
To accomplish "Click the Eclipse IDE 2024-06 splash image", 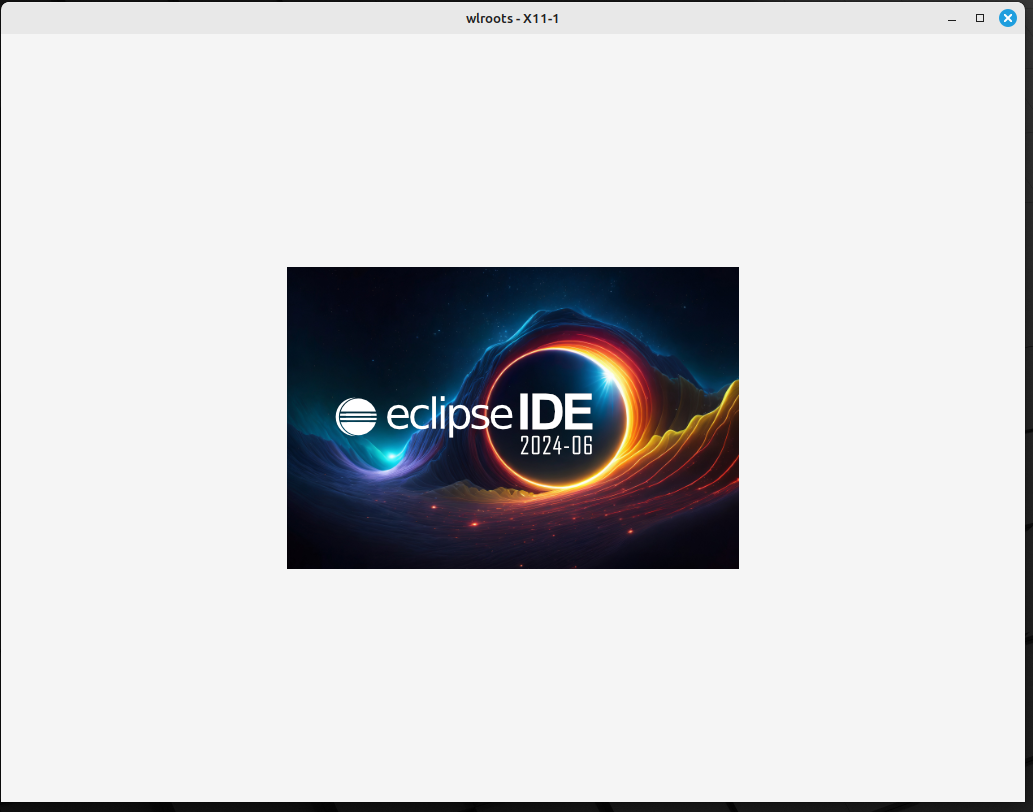I will [x=513, y=418].
